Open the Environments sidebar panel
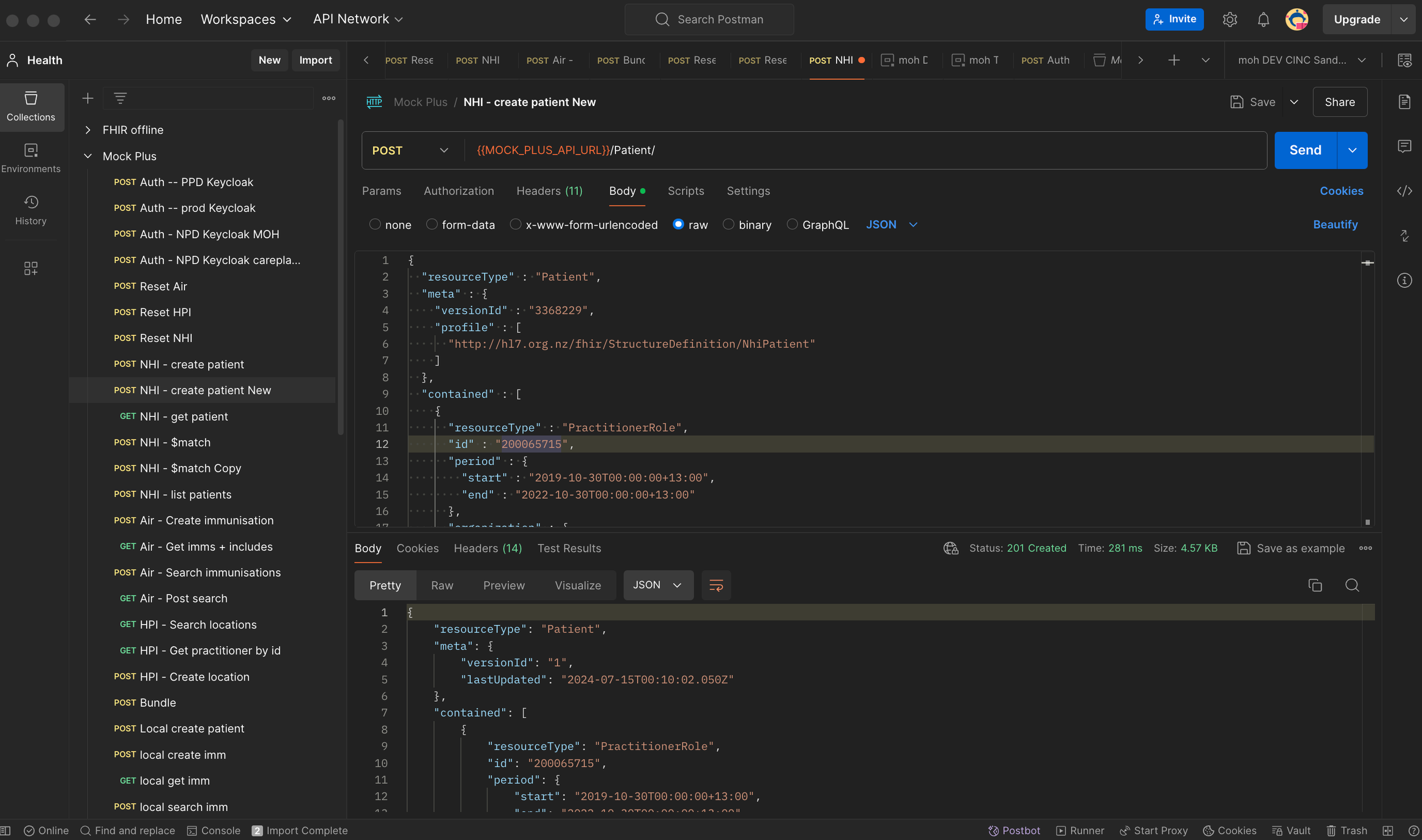Viewport: 1422px width, 840px height. [31, 158]
